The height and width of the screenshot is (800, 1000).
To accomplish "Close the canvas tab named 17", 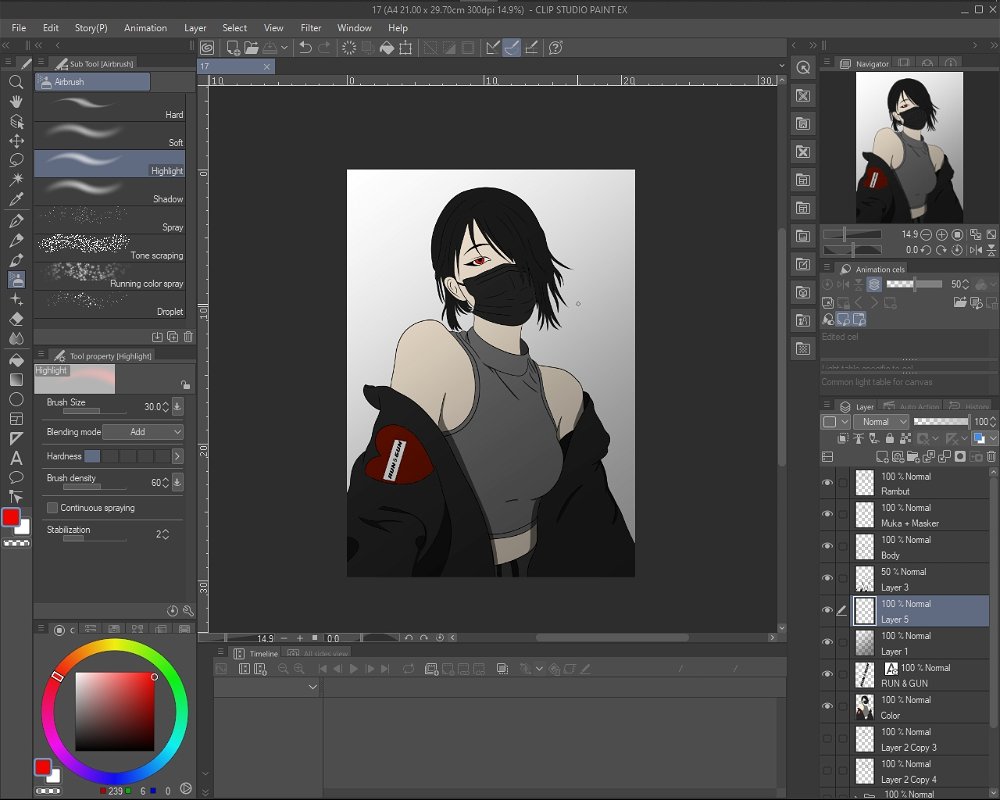I will coord(267,66).
